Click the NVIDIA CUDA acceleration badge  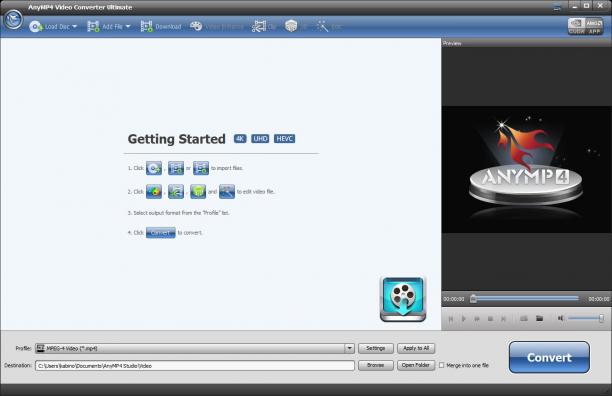576,26
